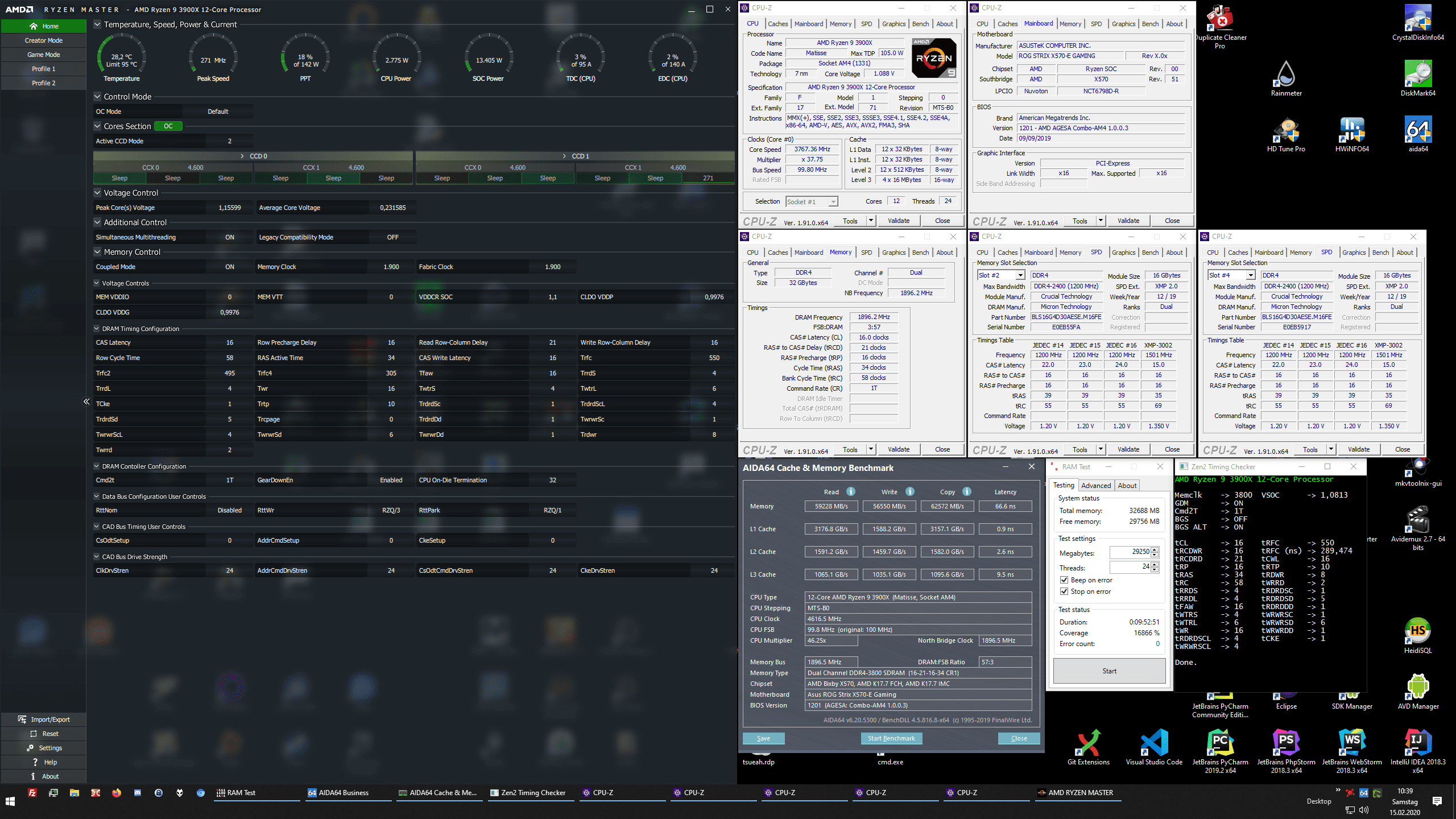Open JetBrains WebStorm desktop icon
This screenshot has width=1456, height=819.
[x=1352, y=751]
